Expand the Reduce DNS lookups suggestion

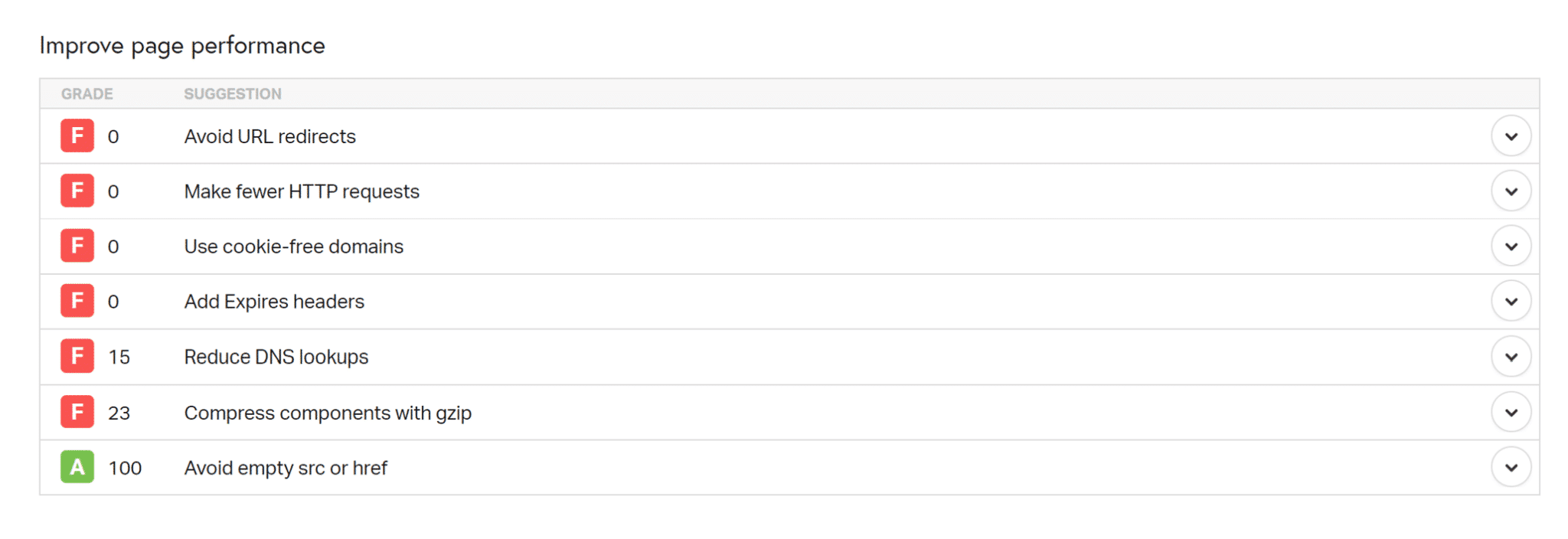pyautogui.click(x=1511, y=356)
